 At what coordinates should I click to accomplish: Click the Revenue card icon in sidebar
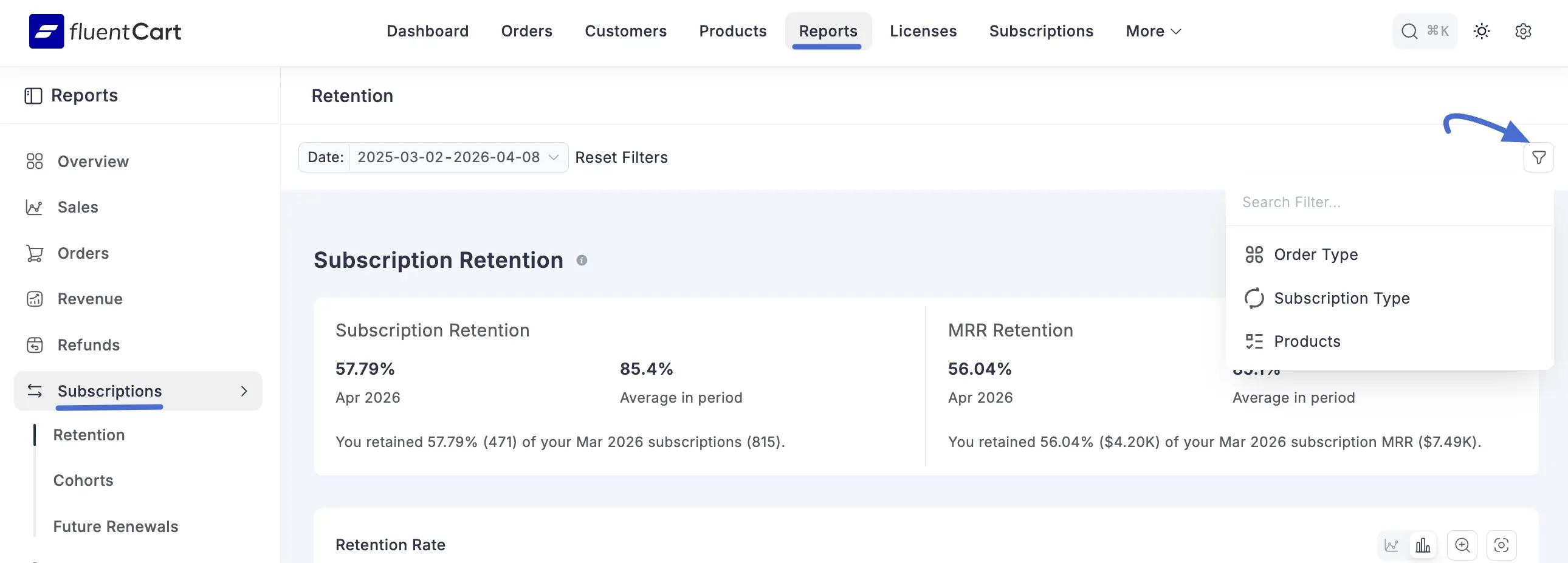pyautogui.click(x=34, y=299)
